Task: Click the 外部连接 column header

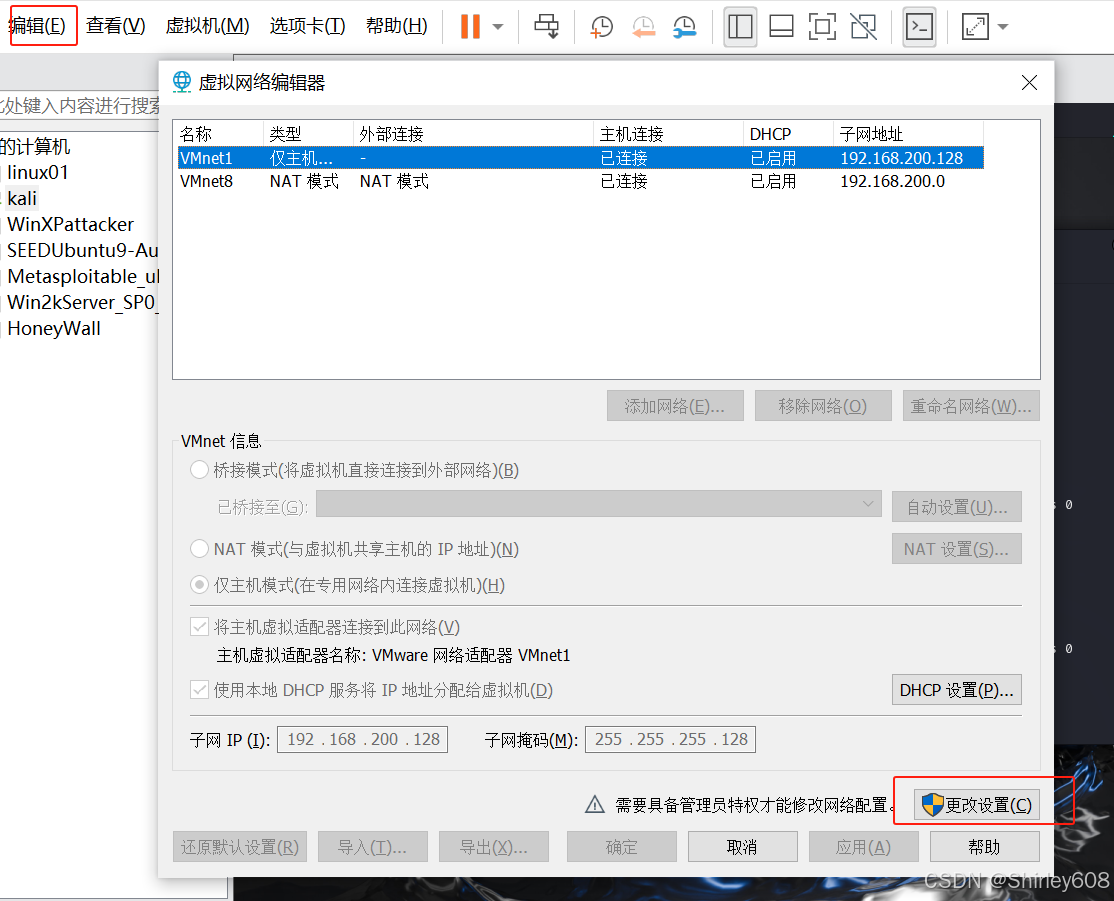Action: (473, 134)
